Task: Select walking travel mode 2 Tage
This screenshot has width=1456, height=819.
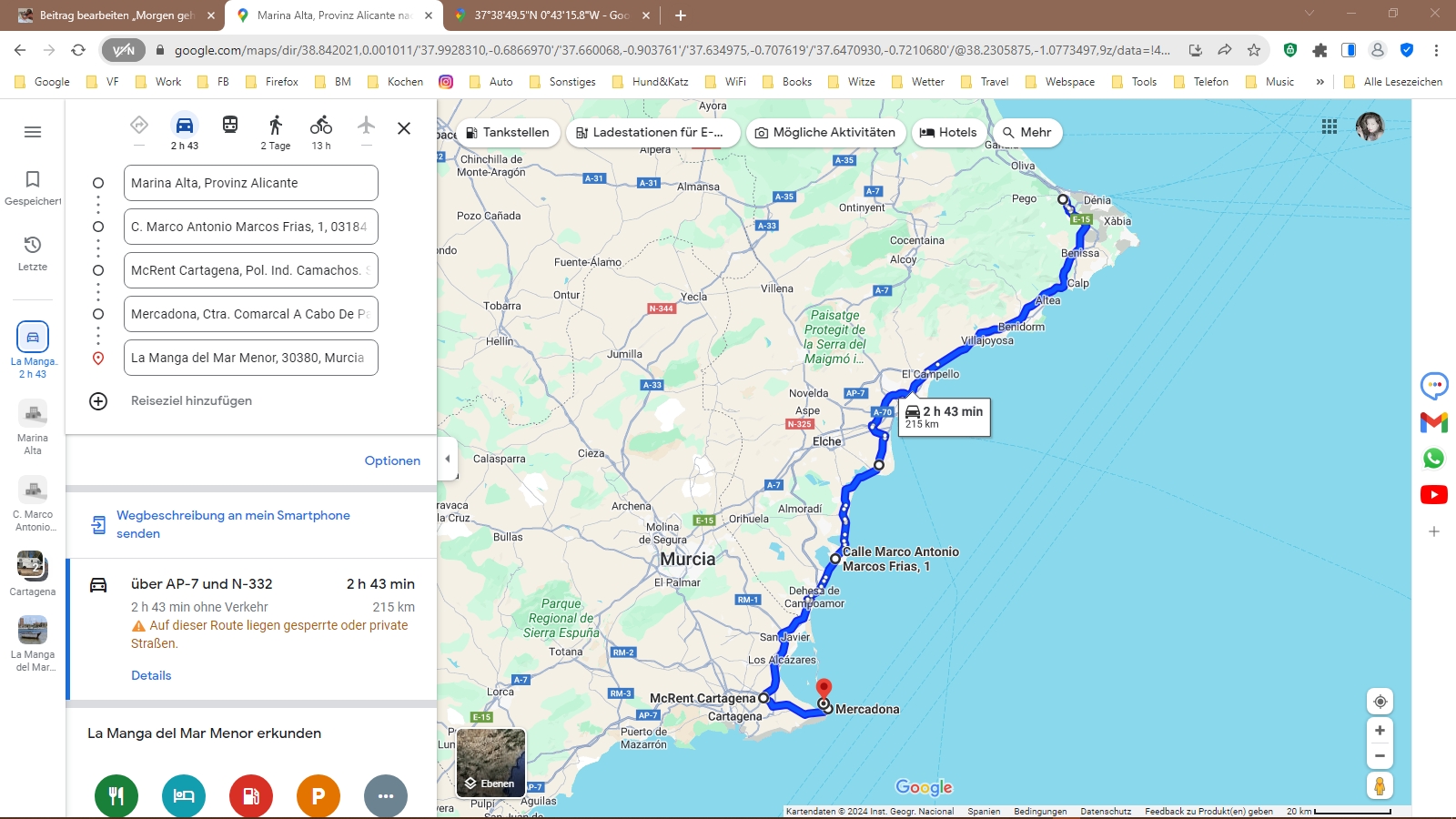Action: click(276, 131)
